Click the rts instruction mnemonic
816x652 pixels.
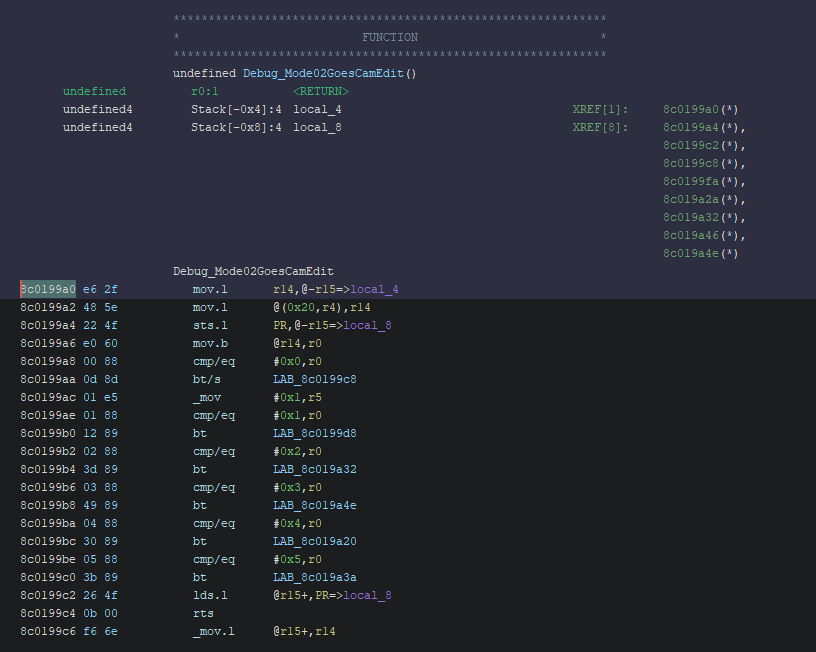[203, 613]
